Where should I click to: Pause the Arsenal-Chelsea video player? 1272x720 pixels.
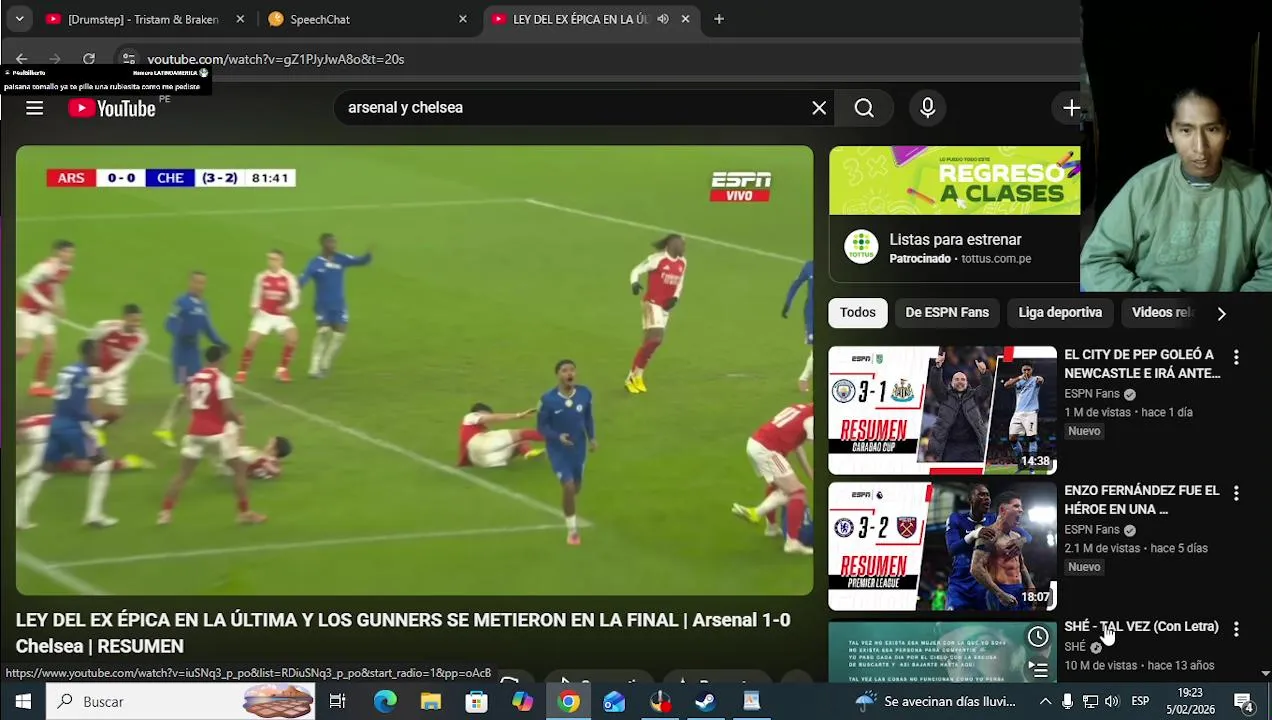(x=414, y=370)
